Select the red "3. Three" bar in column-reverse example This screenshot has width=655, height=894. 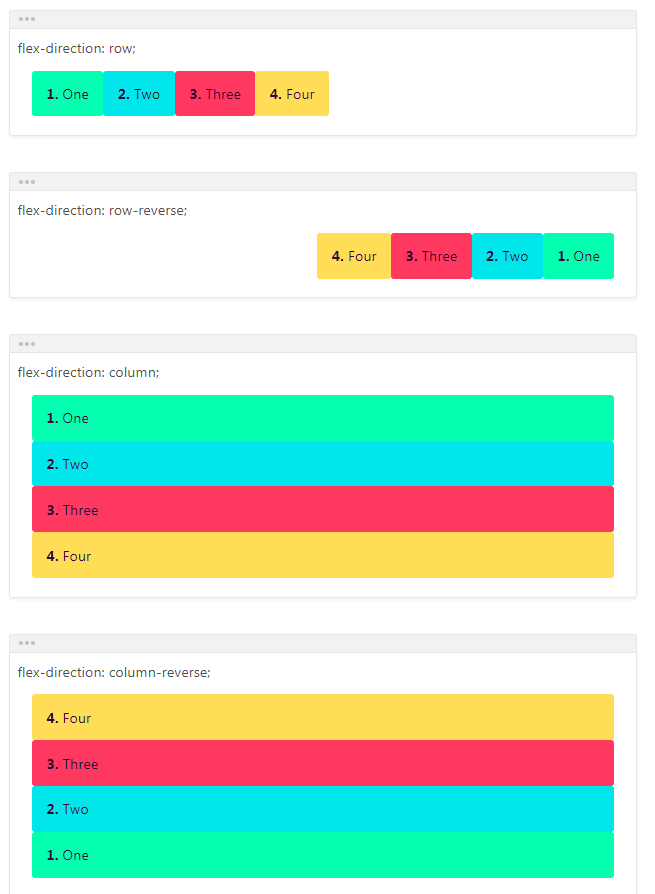322,764
